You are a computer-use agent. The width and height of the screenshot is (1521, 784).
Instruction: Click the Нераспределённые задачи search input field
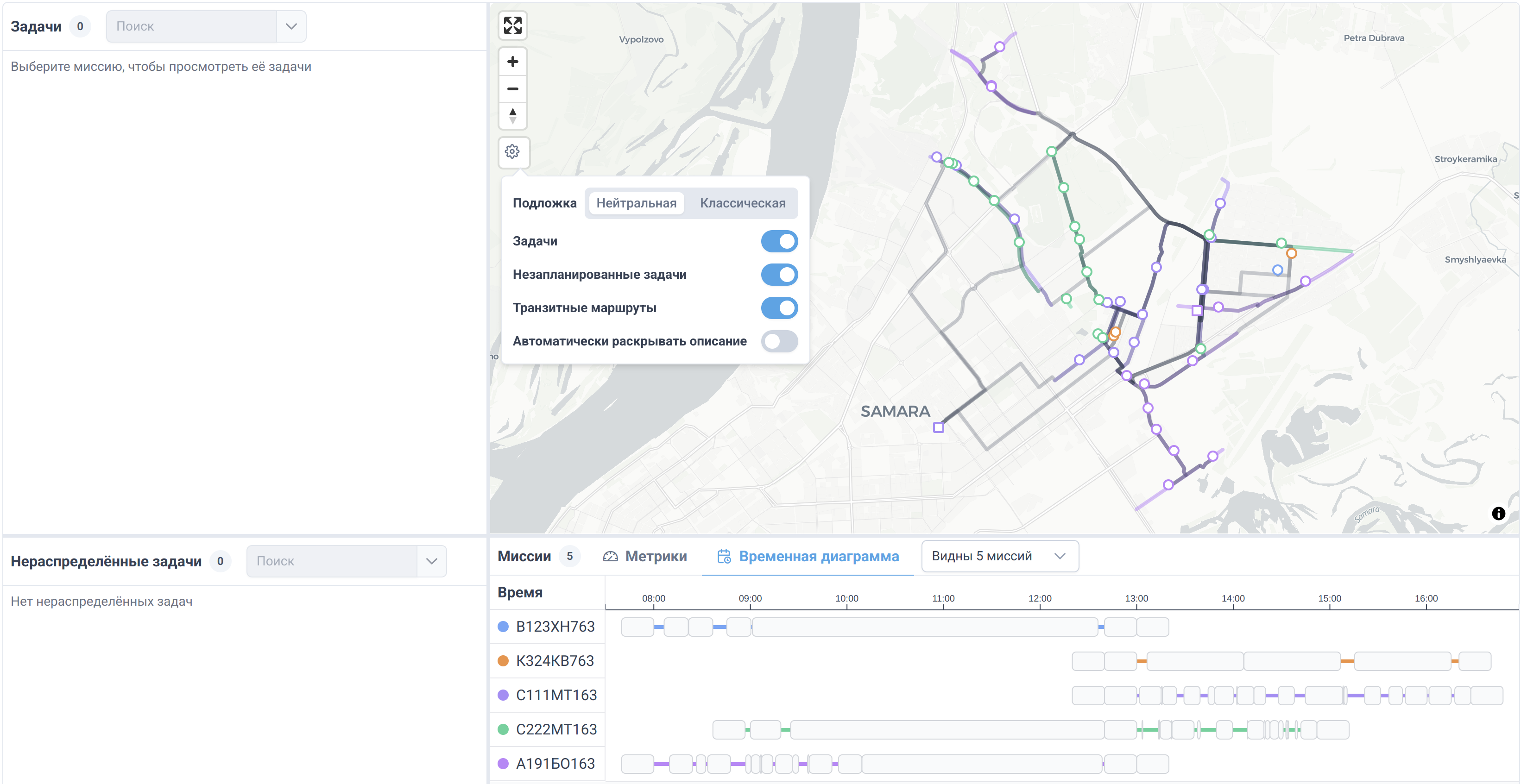point(332,561)
